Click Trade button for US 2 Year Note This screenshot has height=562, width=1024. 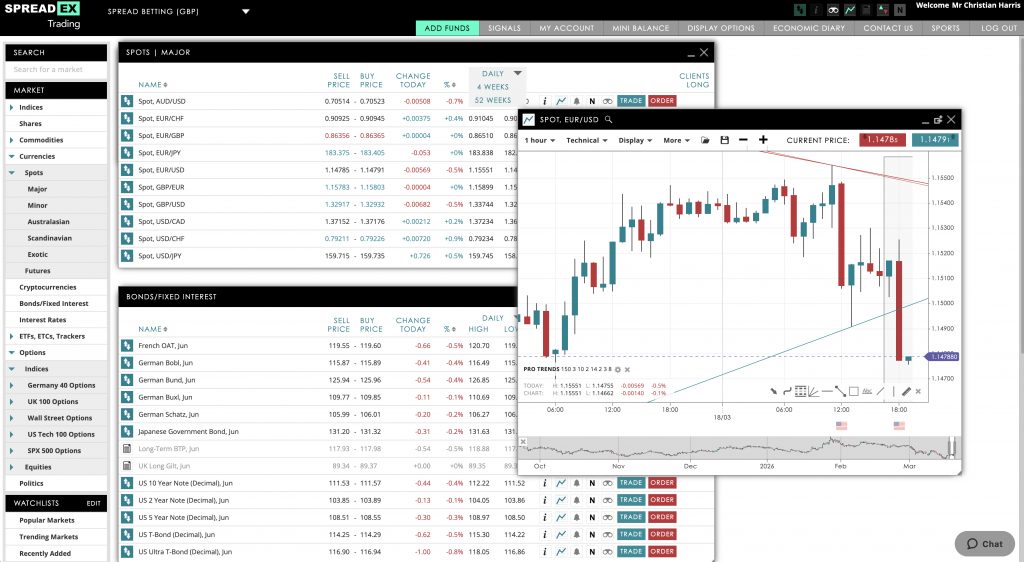[x=631, y=500]
